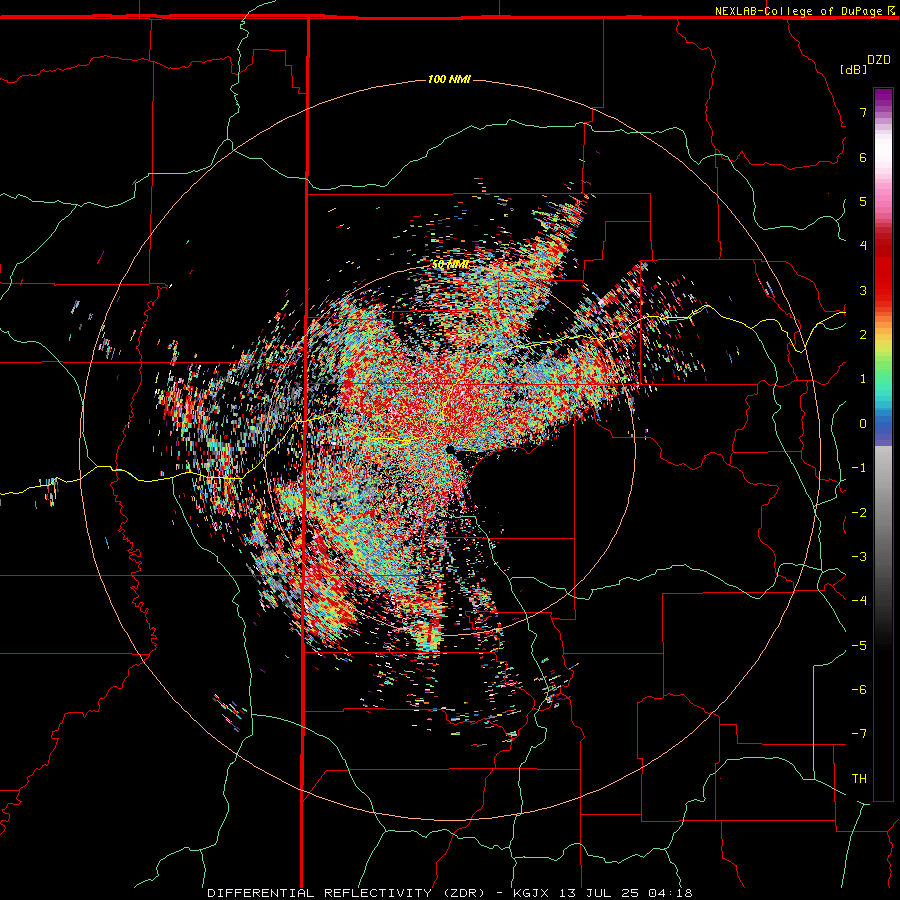Click the [dB] unit label

point(854,69)
